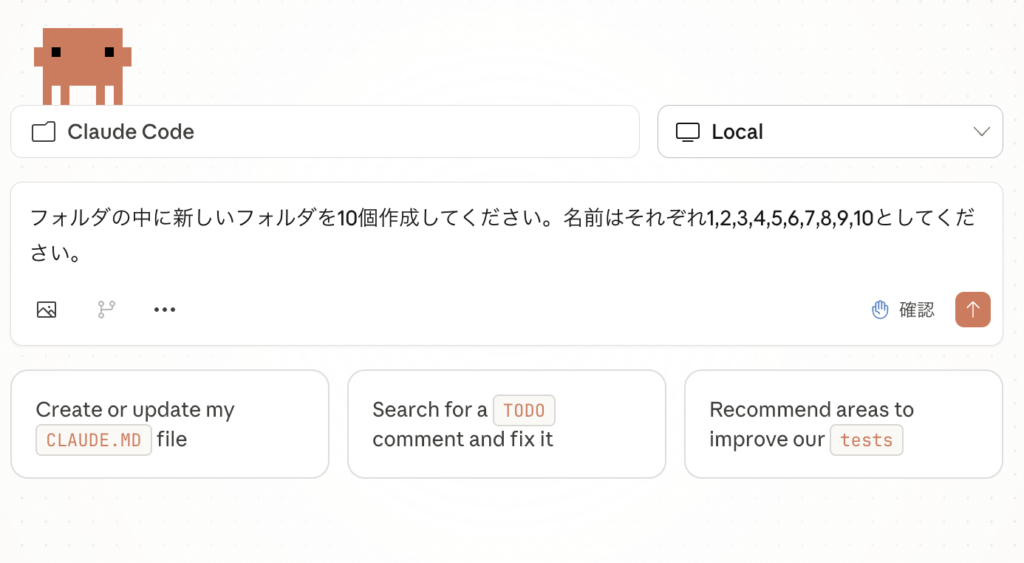Open the Claude Code folder selector
The width and height of the screenshot is (1024, 563).
(x=324, y=132)
